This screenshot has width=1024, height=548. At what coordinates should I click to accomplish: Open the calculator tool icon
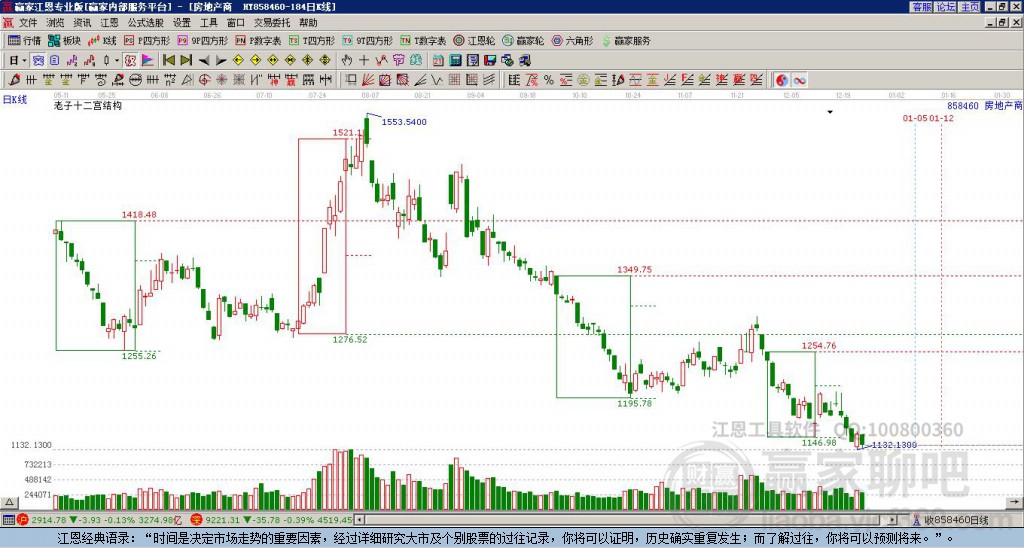(x=455, y=60)
